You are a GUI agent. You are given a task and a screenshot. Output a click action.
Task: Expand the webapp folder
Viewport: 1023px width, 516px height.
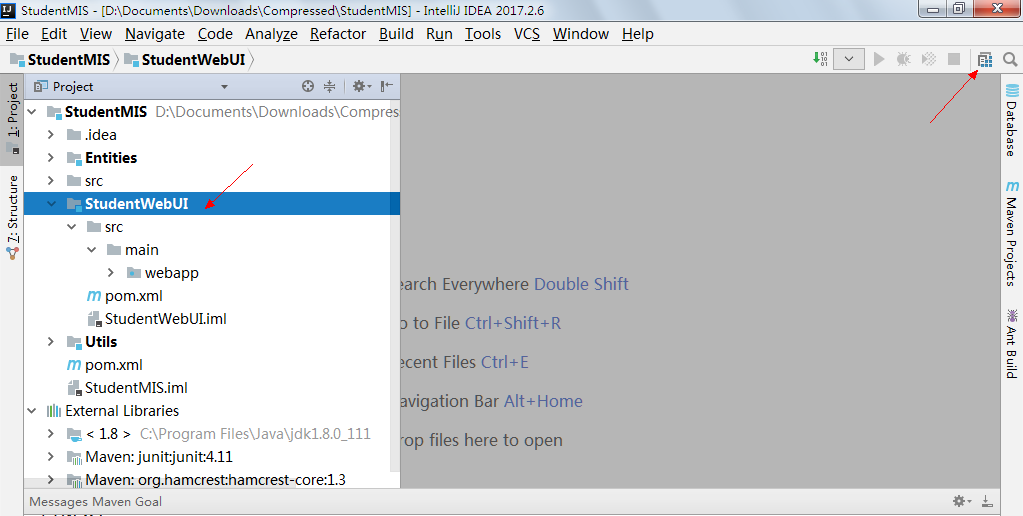click(111, 273)
